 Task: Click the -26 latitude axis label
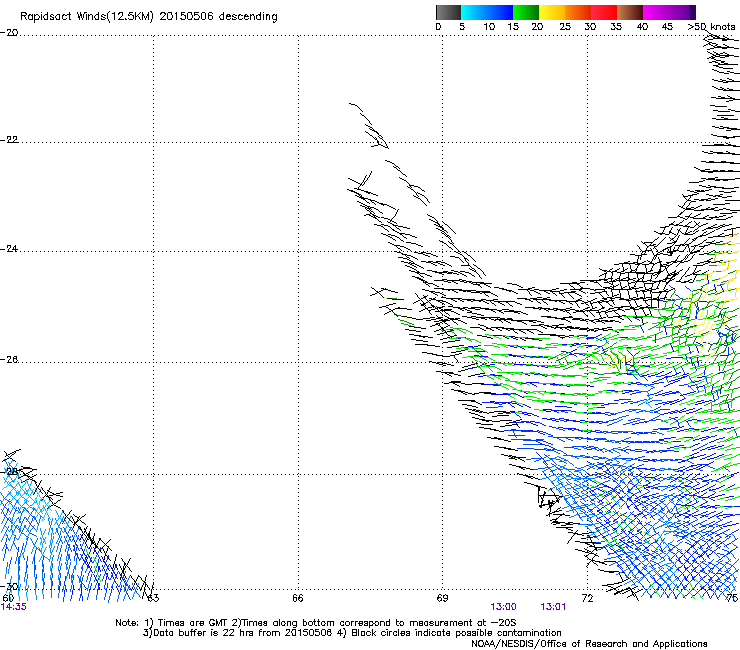tap(9, 360)
